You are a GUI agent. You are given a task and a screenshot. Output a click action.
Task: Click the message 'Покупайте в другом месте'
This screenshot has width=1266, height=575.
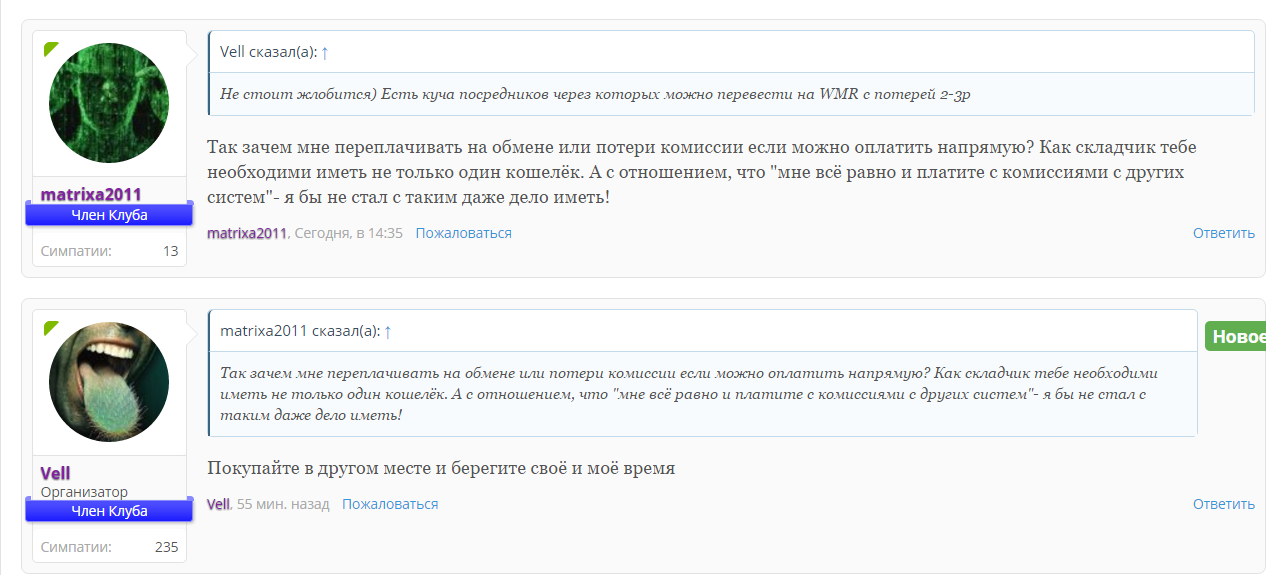pyautogui.click(x=441, y=468)
